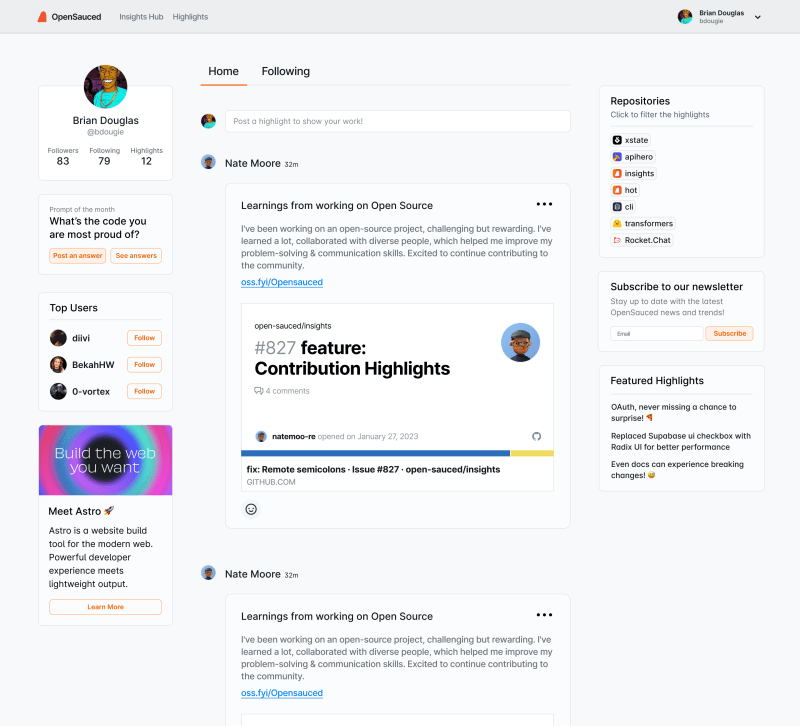Click the Email newsletter input field

coord(657,334)
